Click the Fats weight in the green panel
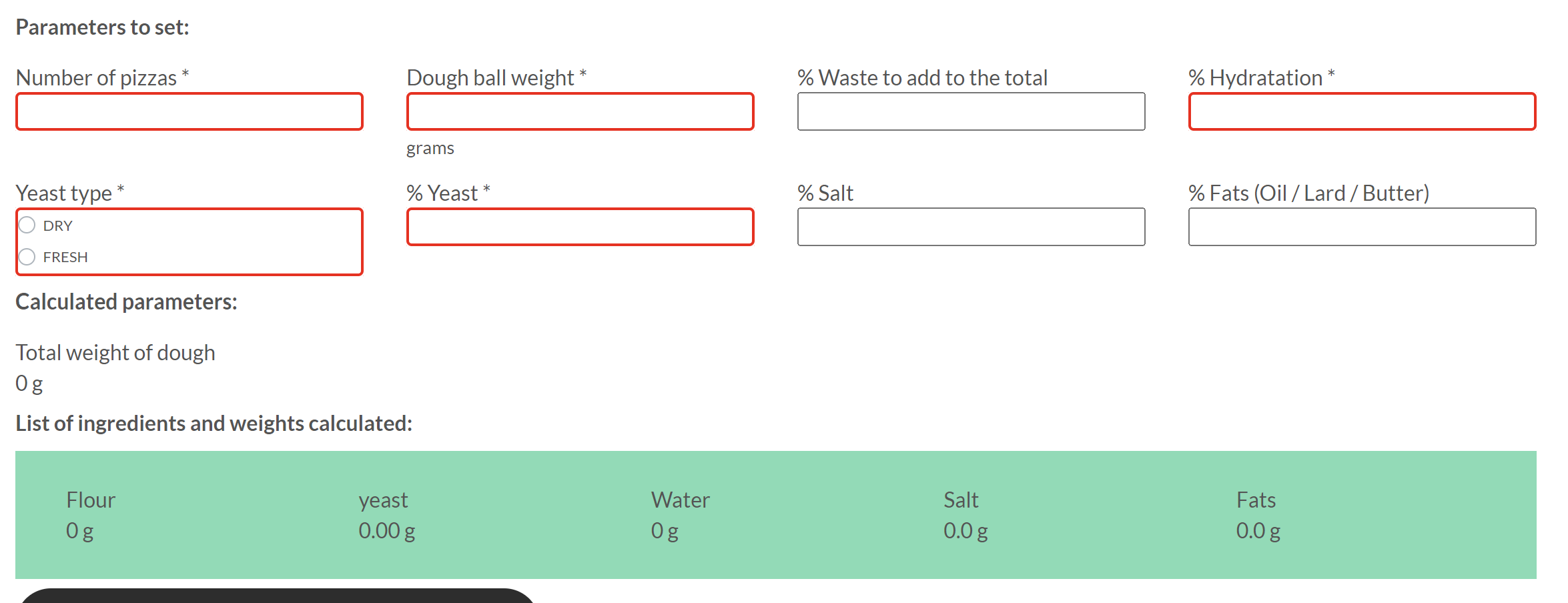 click(x=1257, y=530)
